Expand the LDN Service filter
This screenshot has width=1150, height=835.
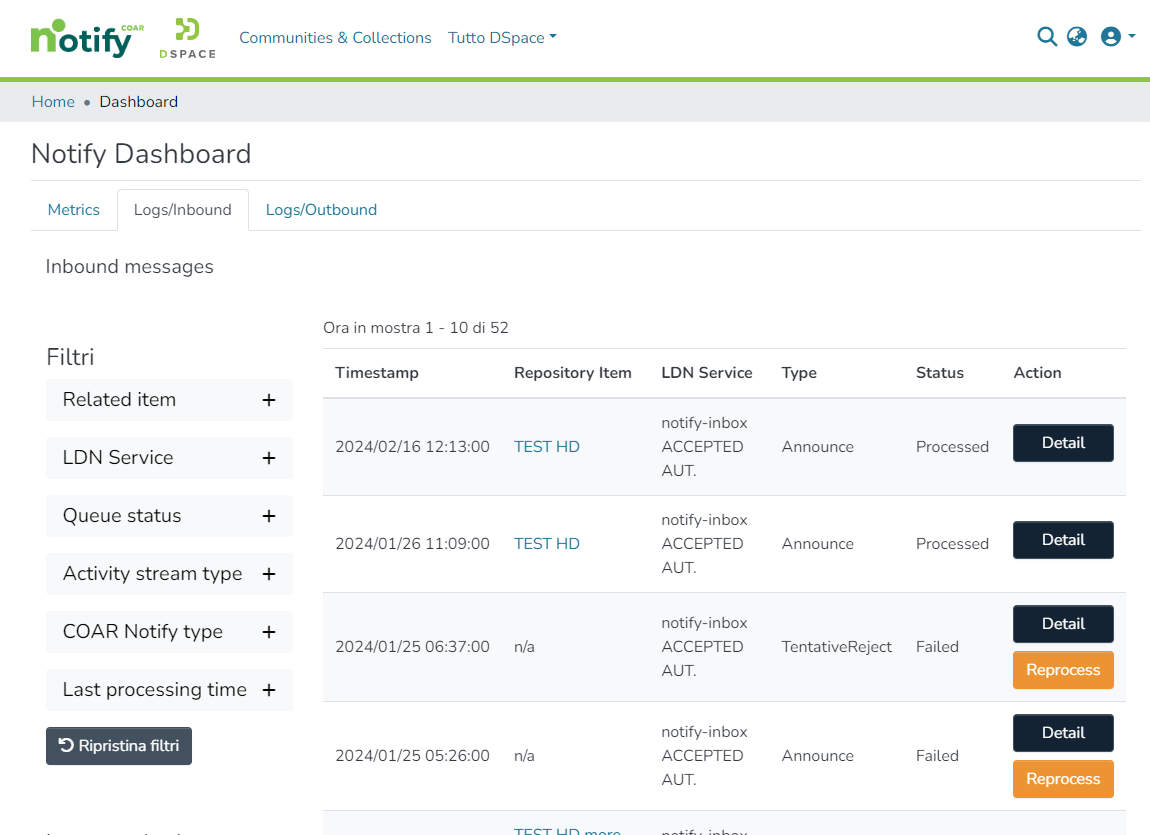pos(268,458)
